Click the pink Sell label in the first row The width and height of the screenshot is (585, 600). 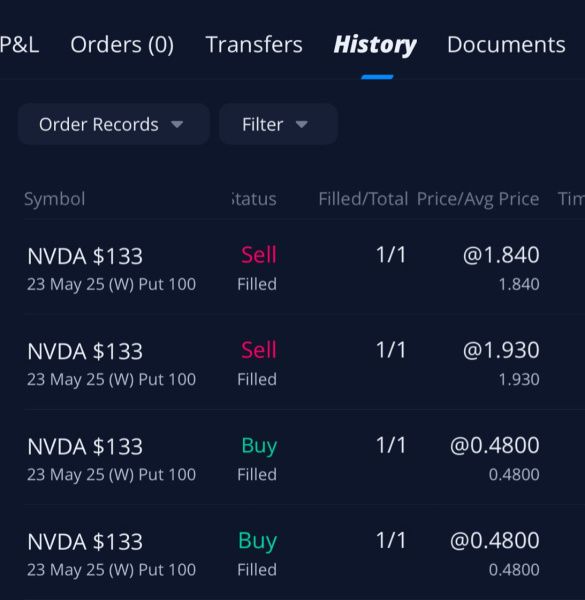259,255
